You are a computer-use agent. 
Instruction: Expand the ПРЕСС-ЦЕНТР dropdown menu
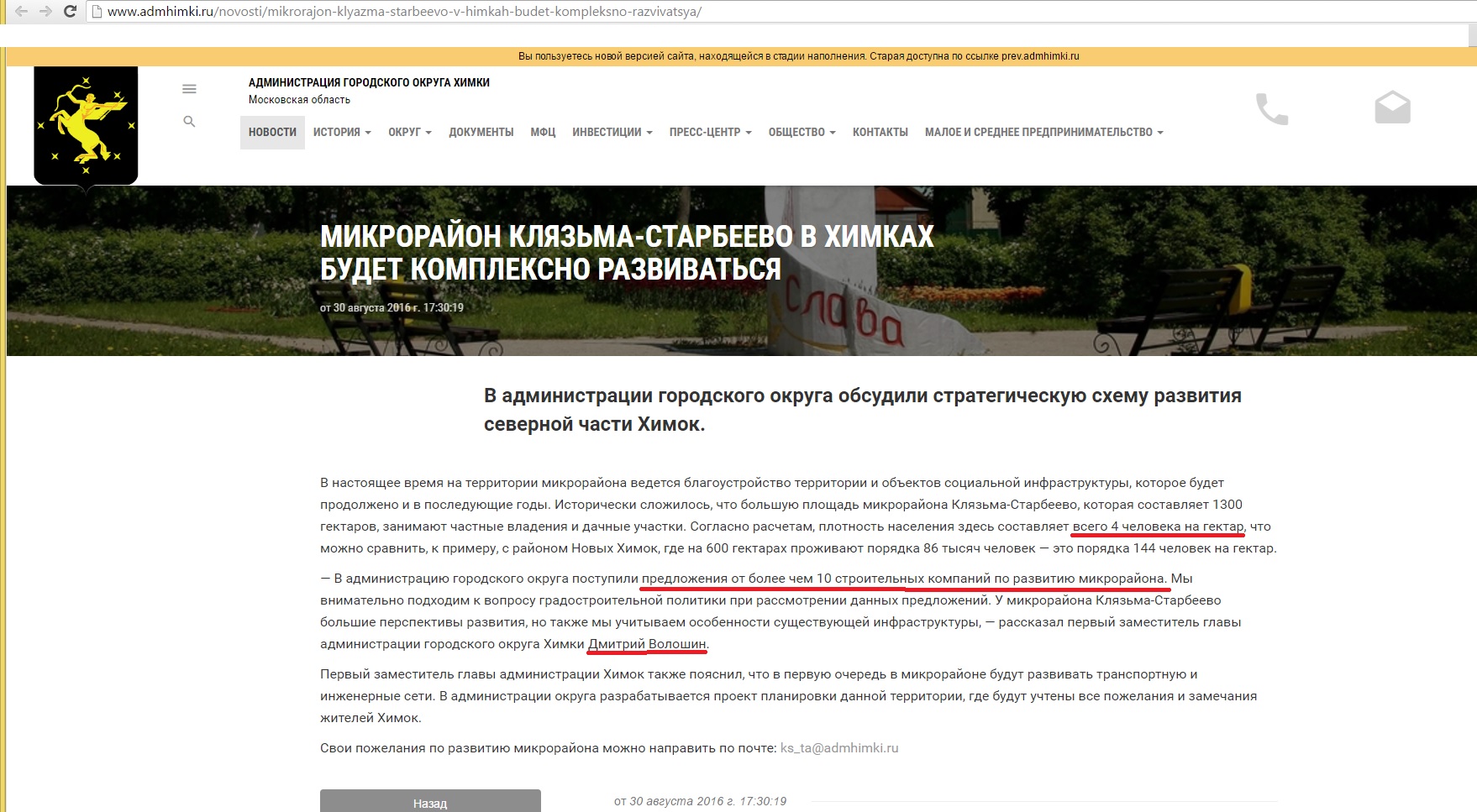[x=711, y=132]
